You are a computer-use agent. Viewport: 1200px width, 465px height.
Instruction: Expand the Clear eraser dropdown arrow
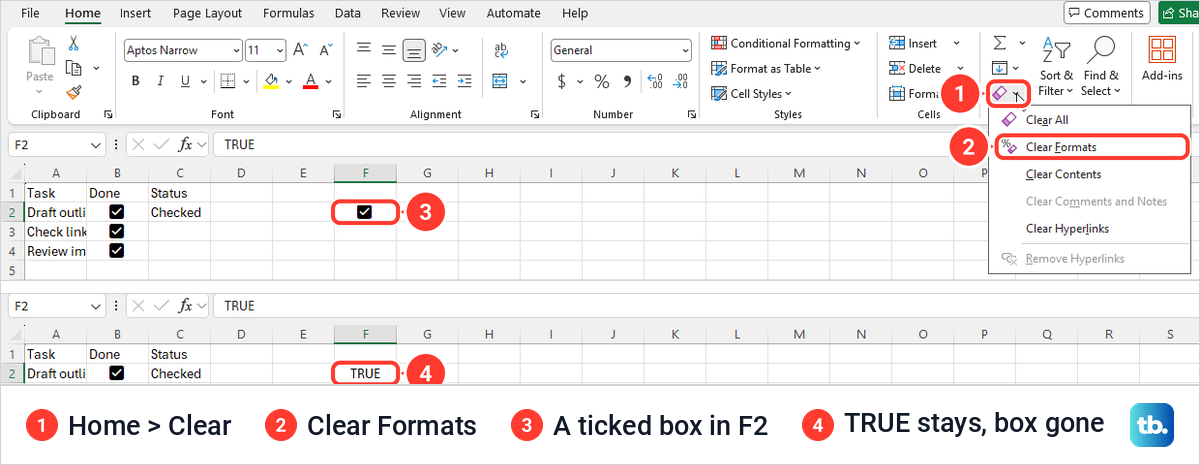tap(1017, 95)
